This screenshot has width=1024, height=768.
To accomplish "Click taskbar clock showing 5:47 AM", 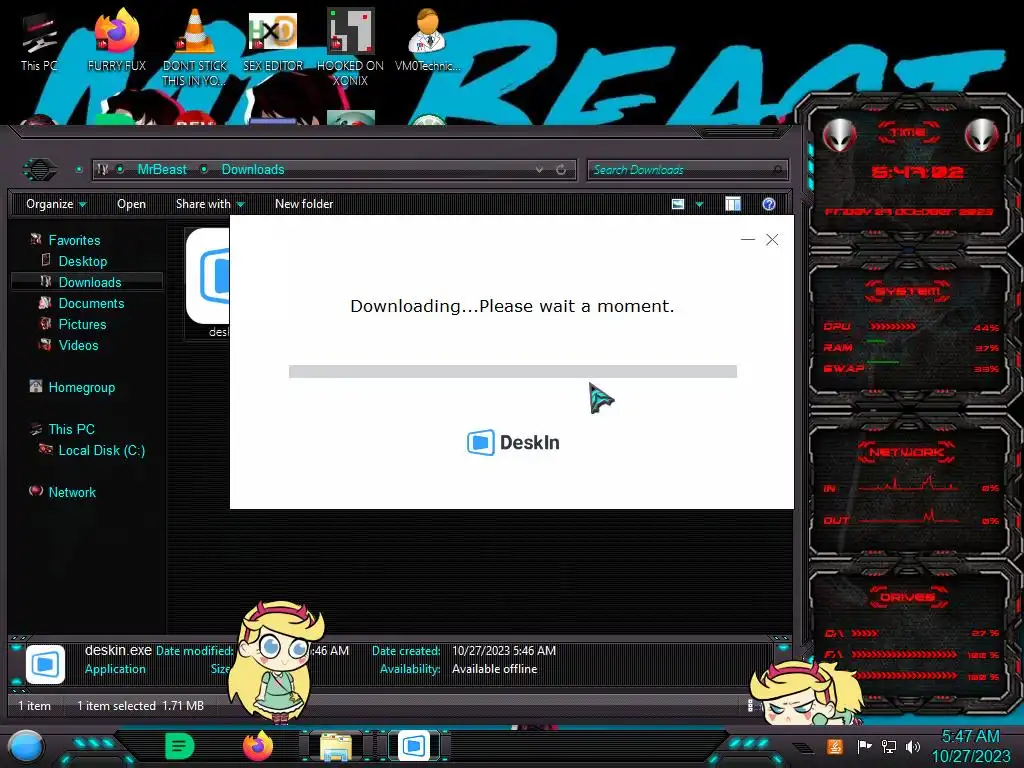I will click(970, 746).
